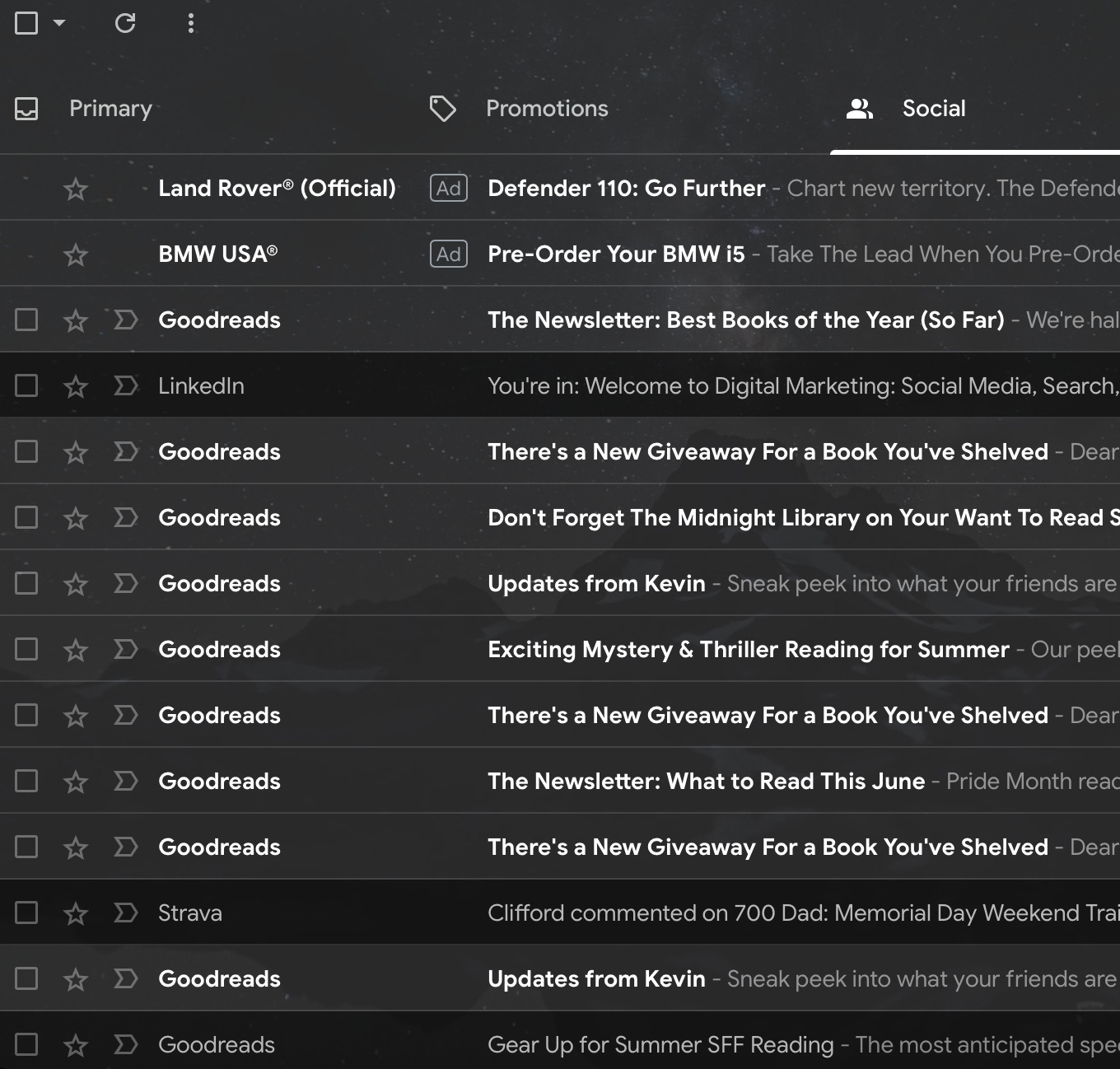Select the Social tab
Screen dimensions: 1120x1069
click(x=934, y=109)
